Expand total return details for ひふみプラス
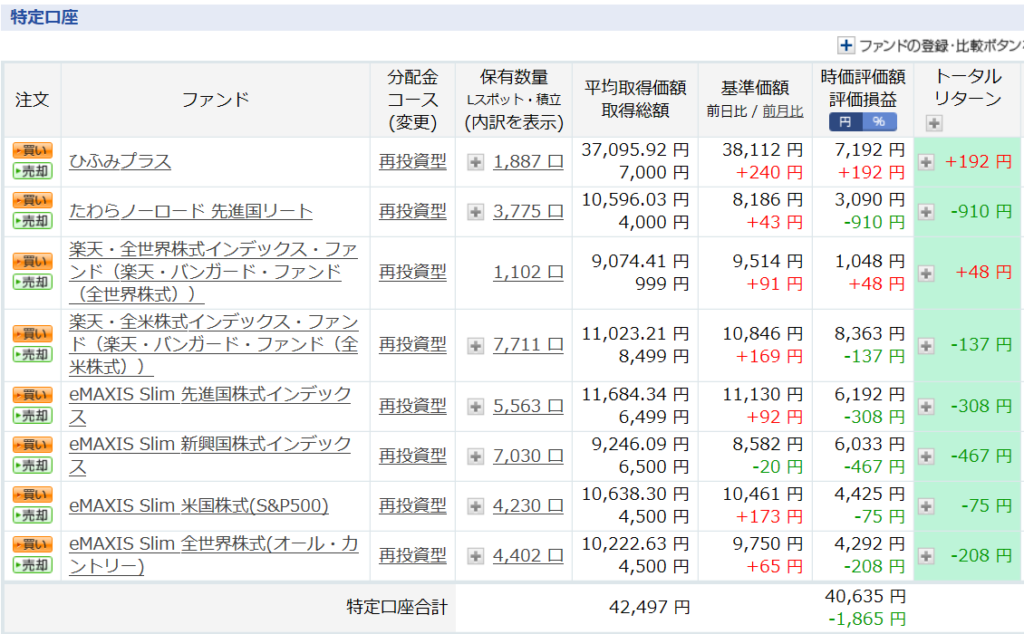The image size is (1024, 634). point(926,162)
